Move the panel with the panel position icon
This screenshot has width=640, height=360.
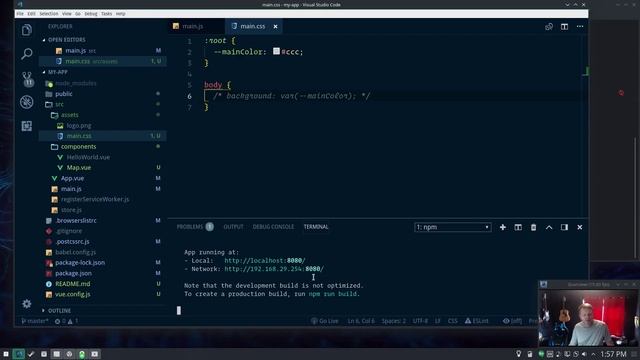(564, 227)
